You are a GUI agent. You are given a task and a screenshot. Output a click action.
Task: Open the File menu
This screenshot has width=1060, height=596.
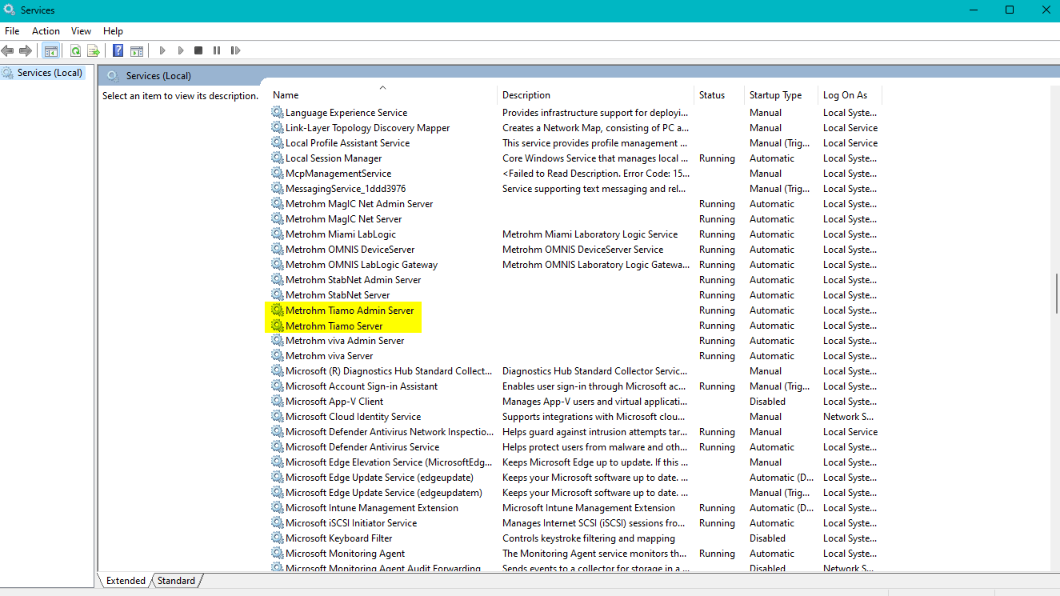pos(12,31)
